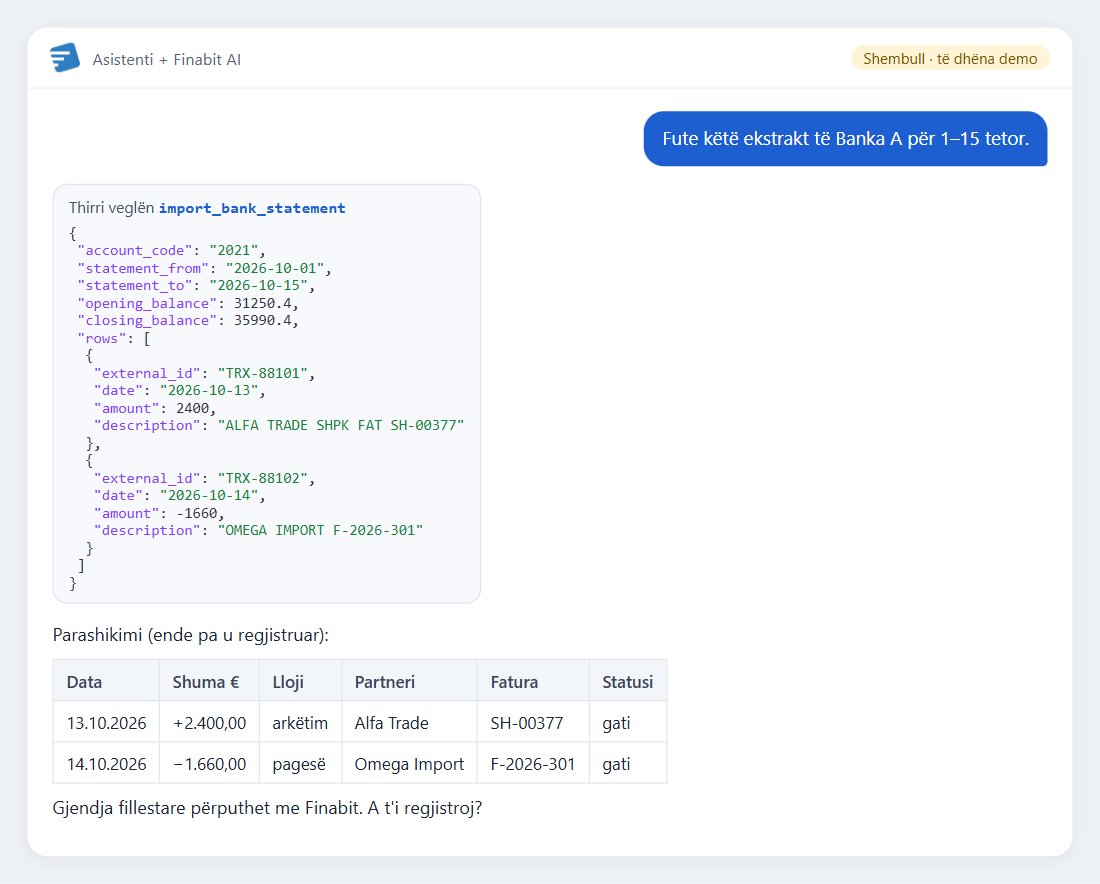Click the 'Shembull · të dhëna demo' badge

[950, 58]
